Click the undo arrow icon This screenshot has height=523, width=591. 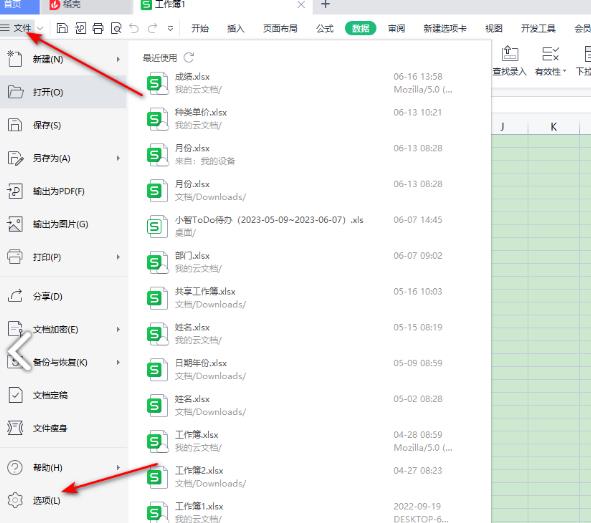point(134,28)
